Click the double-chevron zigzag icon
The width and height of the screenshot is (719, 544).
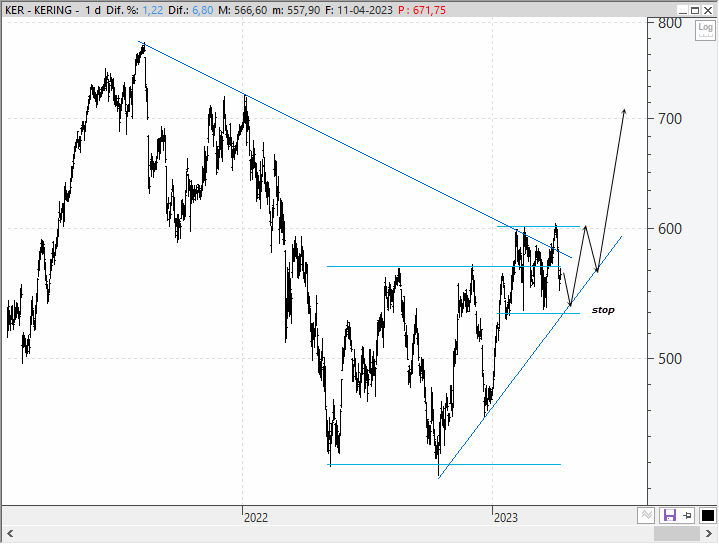[x=646, y=516]
